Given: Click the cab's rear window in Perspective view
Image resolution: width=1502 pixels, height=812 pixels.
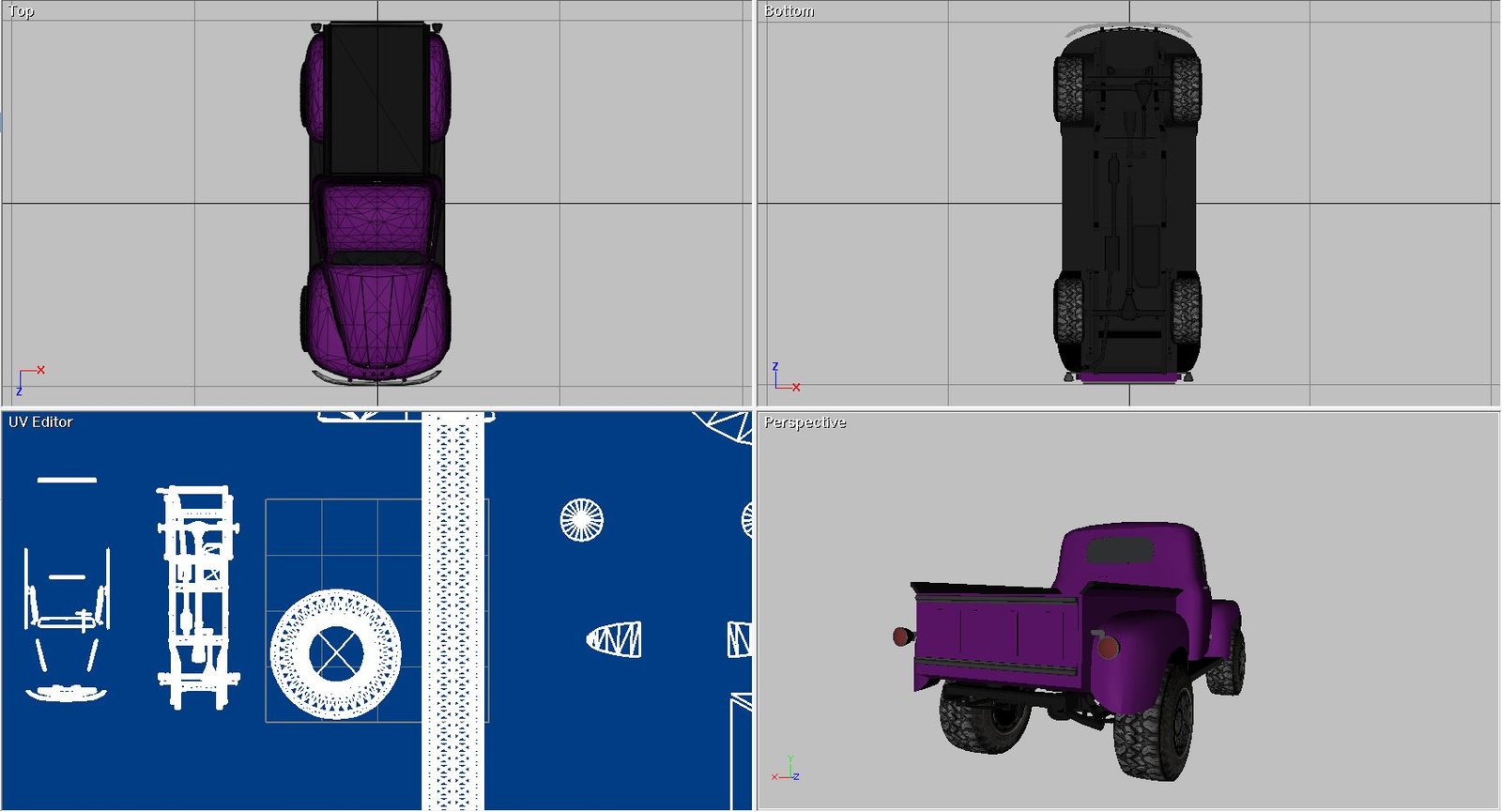Looking at the screenshot, I should point(1117,550).
